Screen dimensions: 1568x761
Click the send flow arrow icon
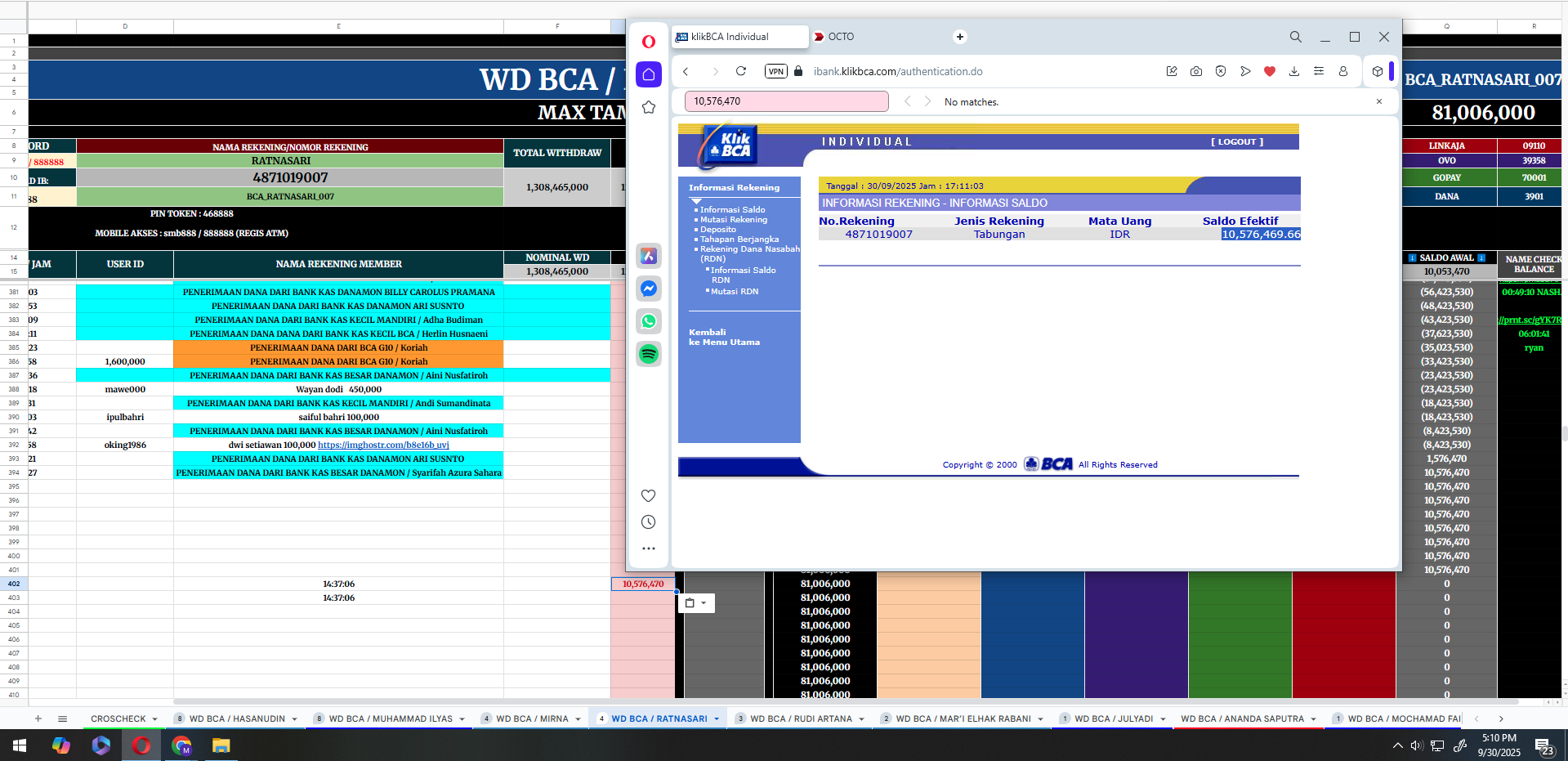(1245, 71)
